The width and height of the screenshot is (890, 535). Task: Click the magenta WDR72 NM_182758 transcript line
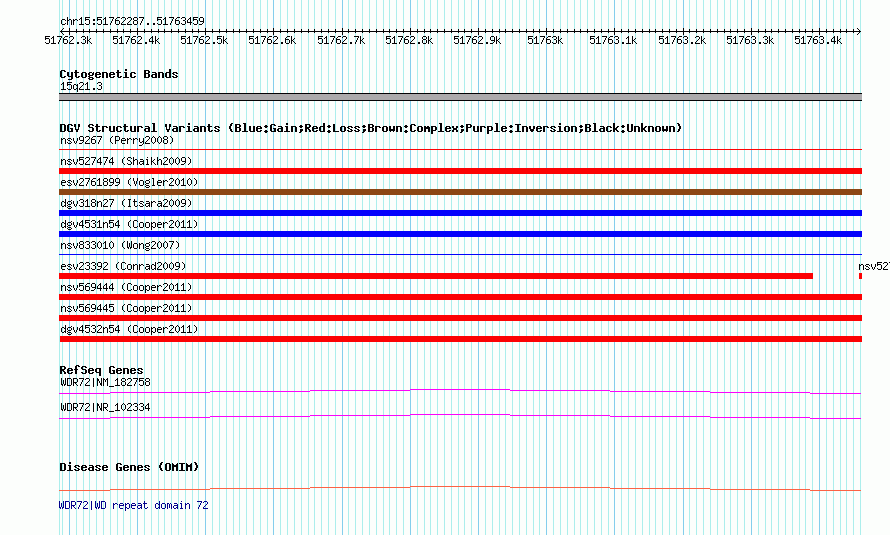(x=460, y=391)
